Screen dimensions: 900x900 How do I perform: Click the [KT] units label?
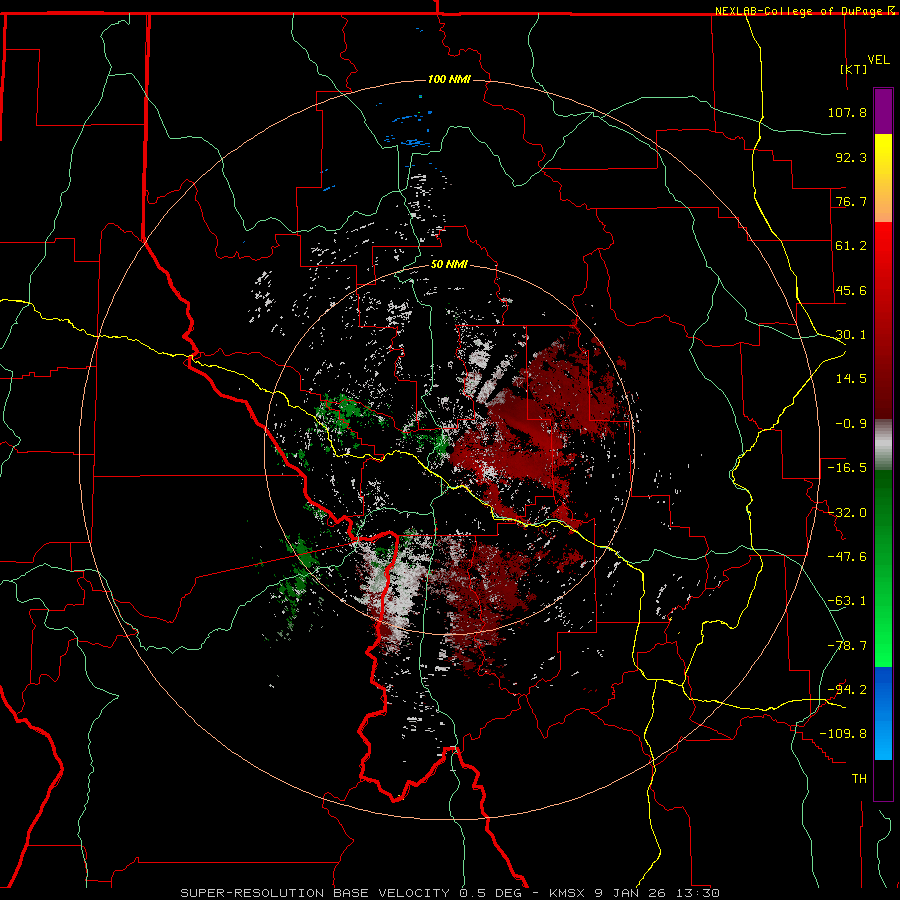[x=854, y=69]
